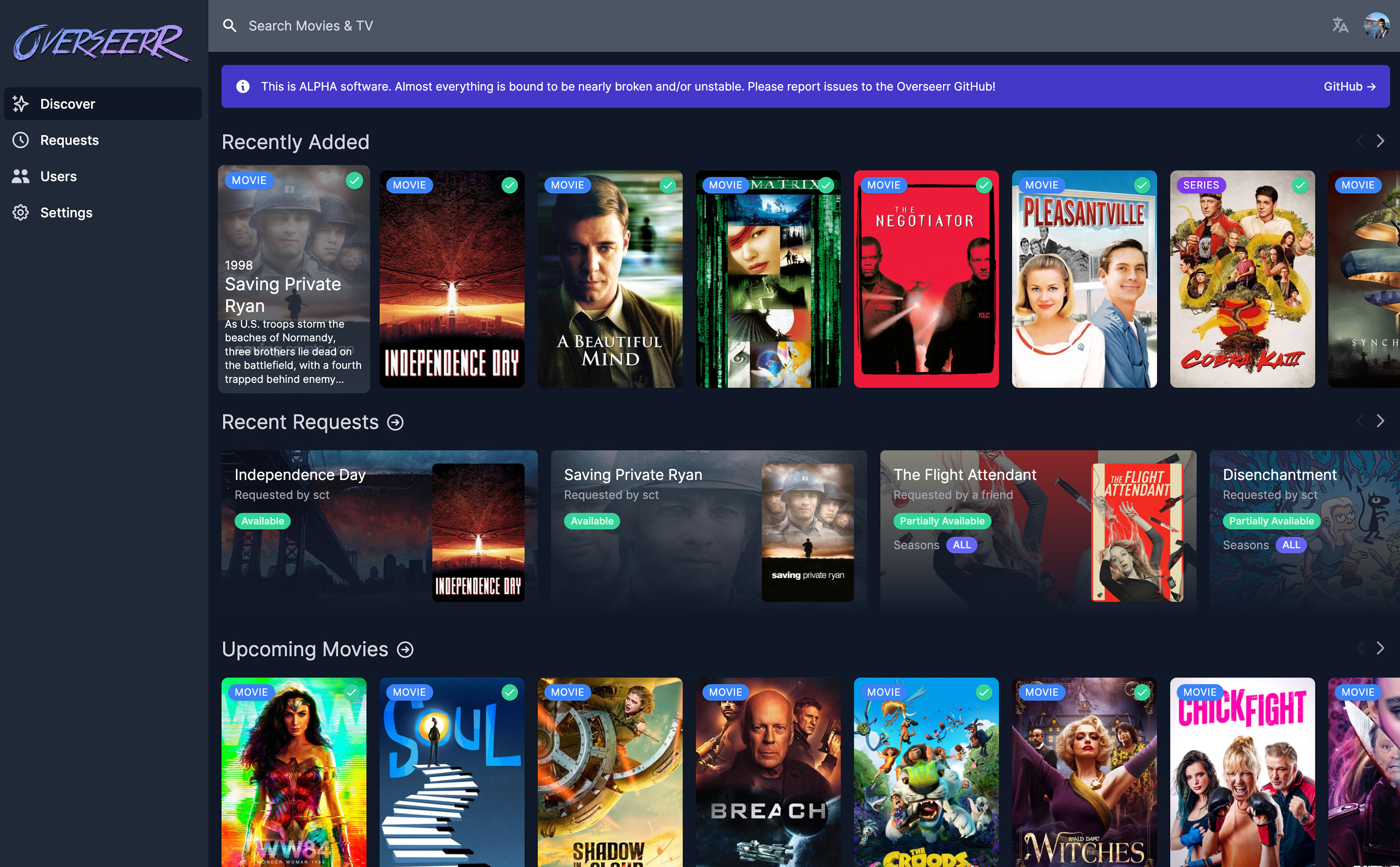This screenshot has height=867, width=1400.
Task: Click the Overseerr logo
Action: (102, 43)
